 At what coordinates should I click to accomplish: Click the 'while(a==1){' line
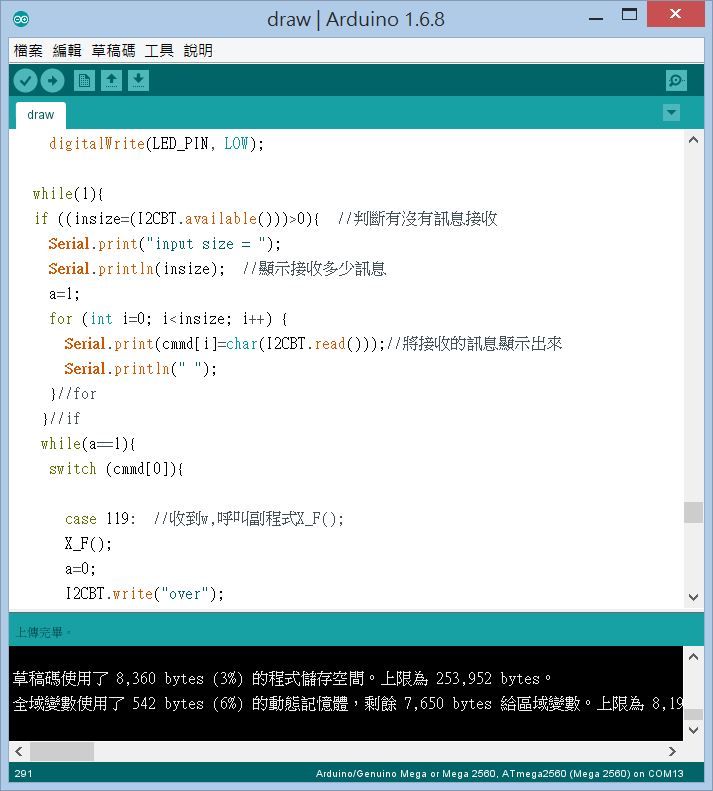point(88,443)
